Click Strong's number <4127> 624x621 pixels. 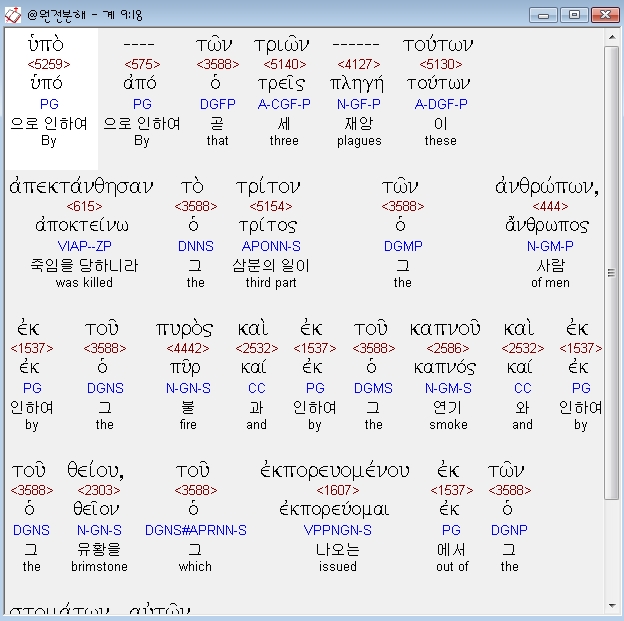359,64
